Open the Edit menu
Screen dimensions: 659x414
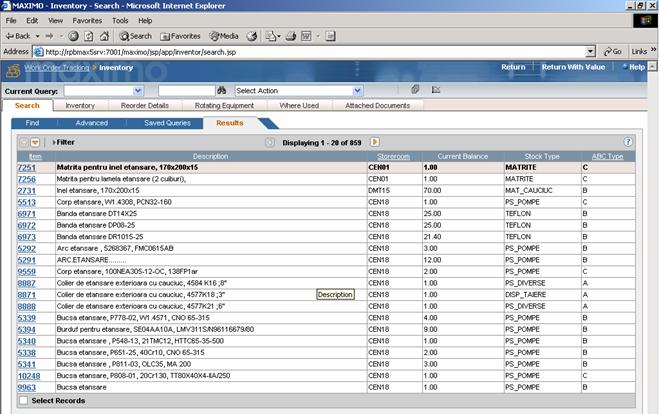tap(32, 21)
